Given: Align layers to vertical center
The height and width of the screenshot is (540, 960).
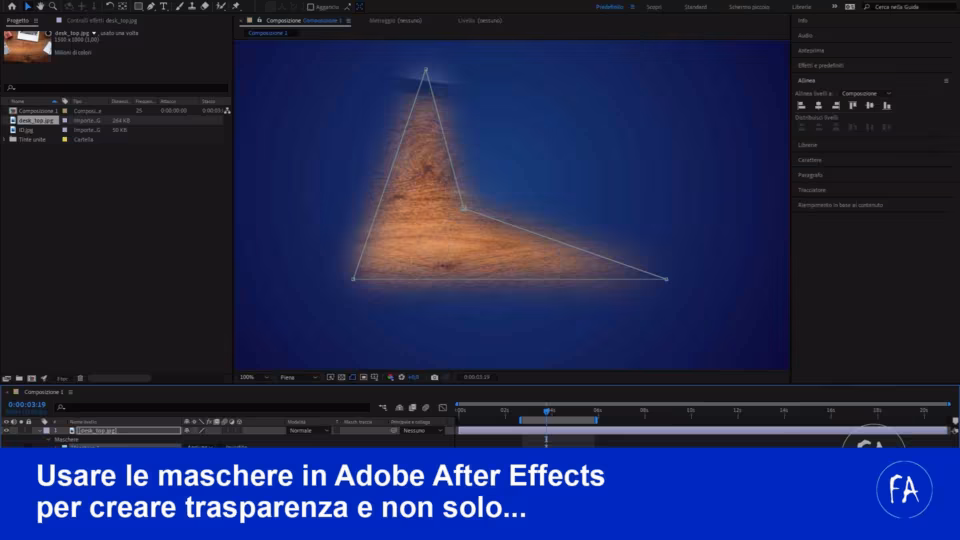Looking at the screenshot, I should pyautogui.click(x=870, y=106).
